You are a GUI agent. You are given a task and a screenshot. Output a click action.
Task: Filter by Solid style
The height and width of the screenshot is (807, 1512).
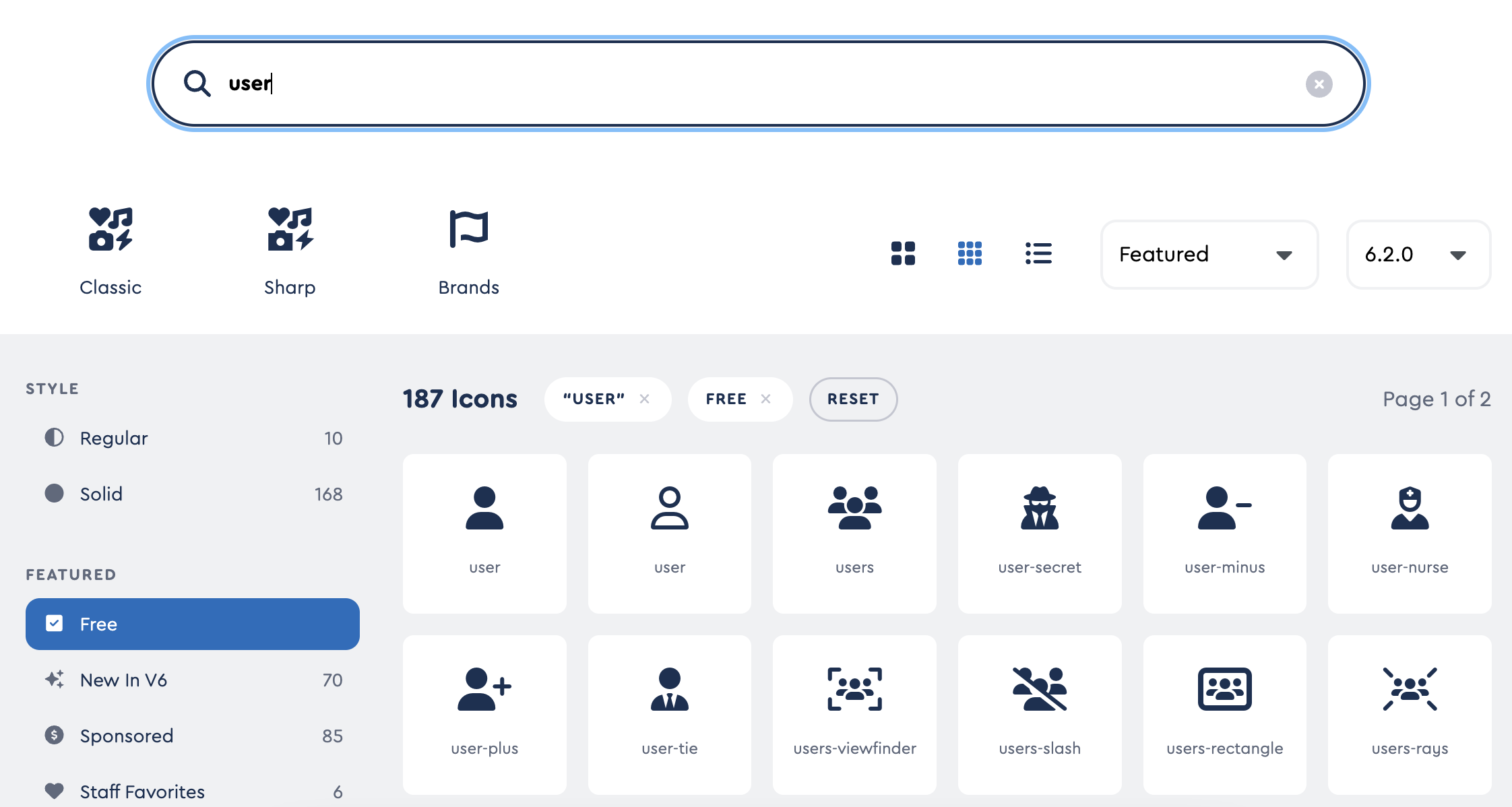[x=193, y=494]
